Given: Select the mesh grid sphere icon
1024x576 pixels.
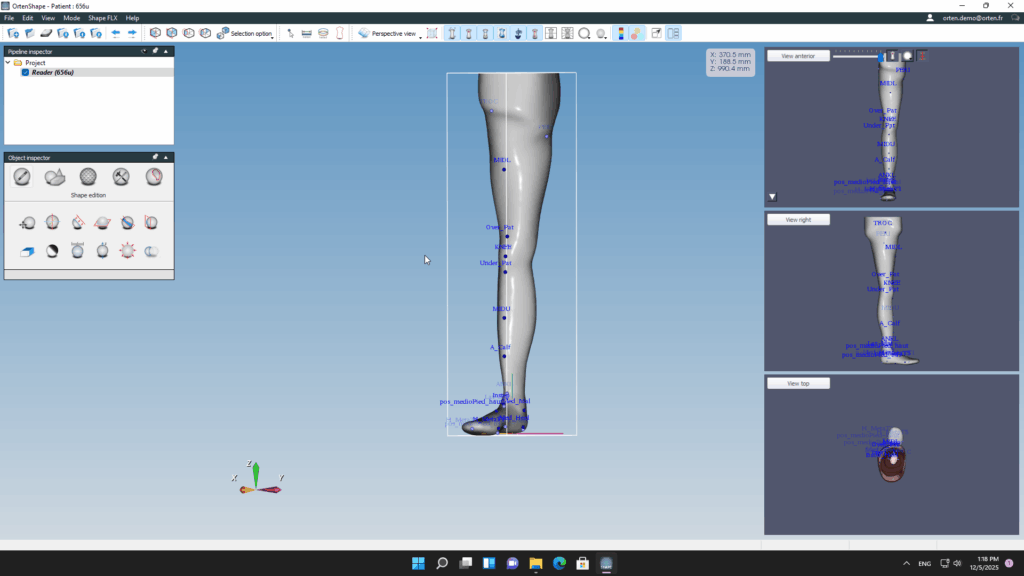Looking at the screenshot, I should pyautogui.click(x=88, y=177).
